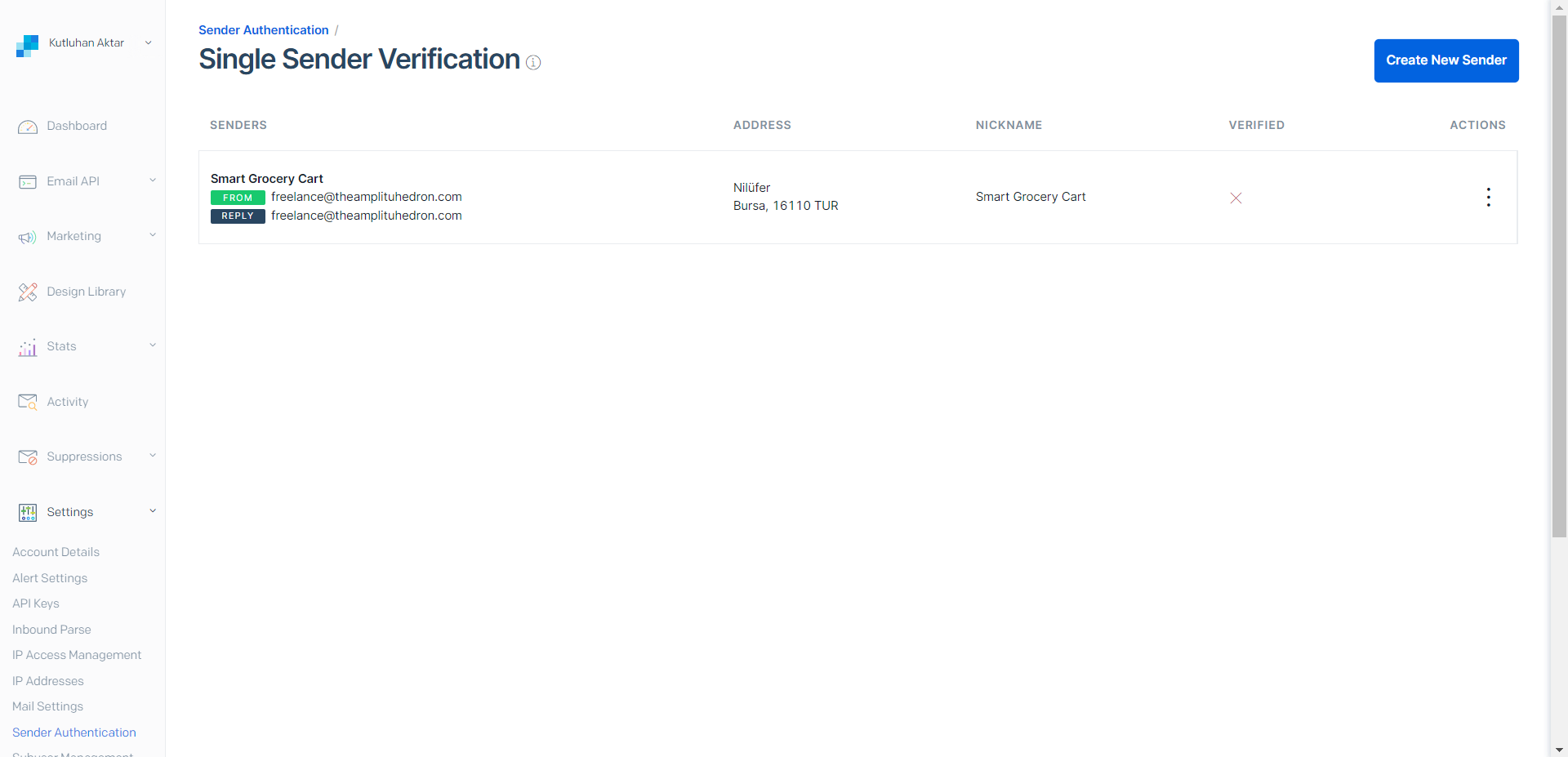Open Account Details in Settings
Screen dimensions: 1568x757
(x=56, y=552)
